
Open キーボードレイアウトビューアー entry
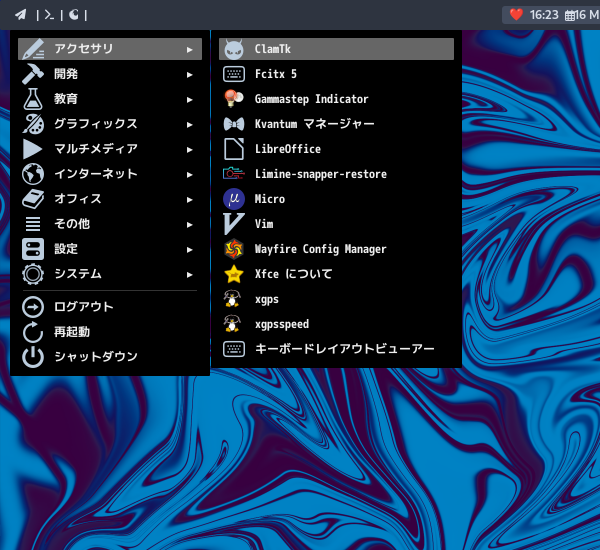pos(336,349)
